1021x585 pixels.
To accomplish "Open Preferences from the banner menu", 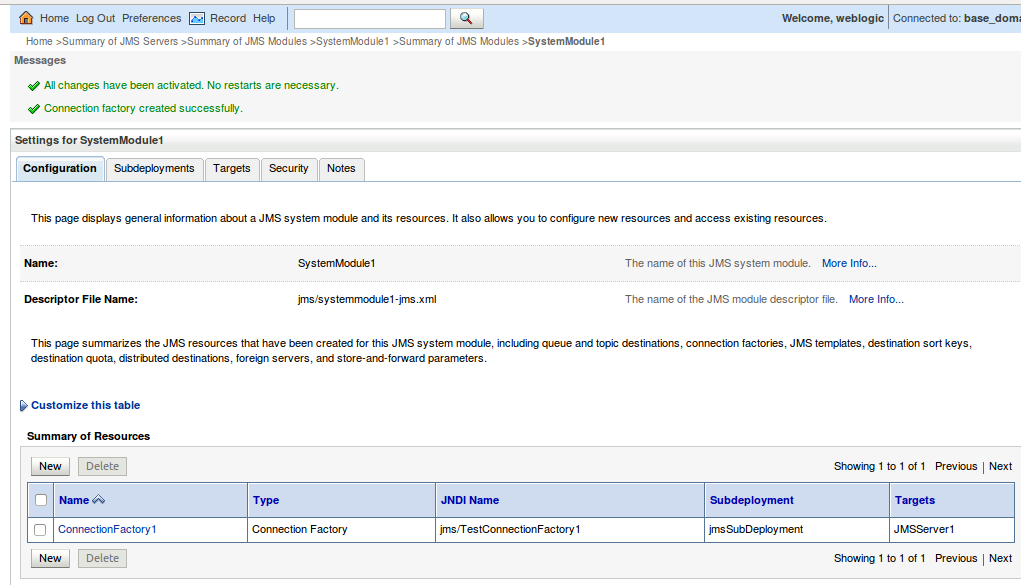I will (x=151, y=17).
